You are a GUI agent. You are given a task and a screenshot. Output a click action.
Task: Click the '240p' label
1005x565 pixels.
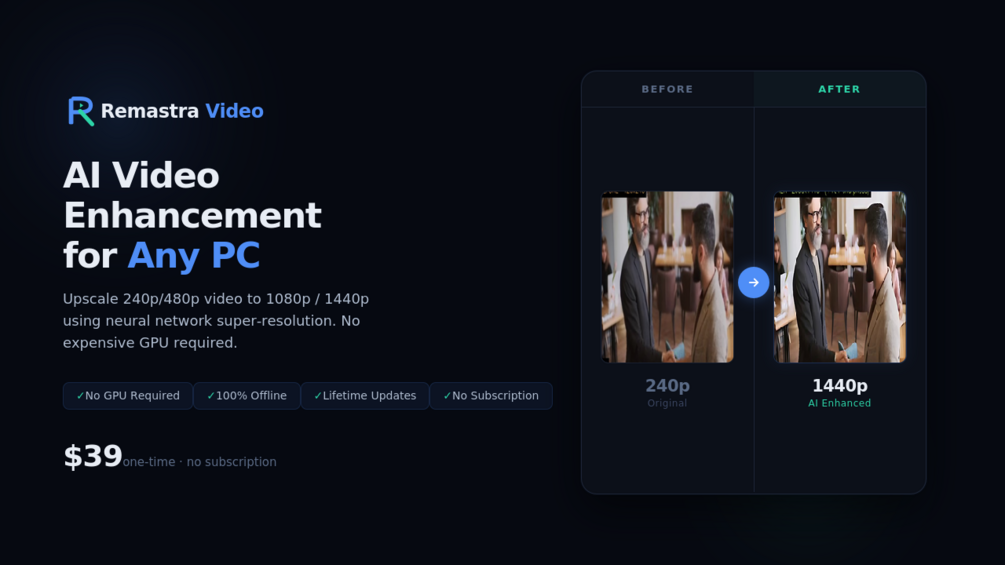(667, 386)
